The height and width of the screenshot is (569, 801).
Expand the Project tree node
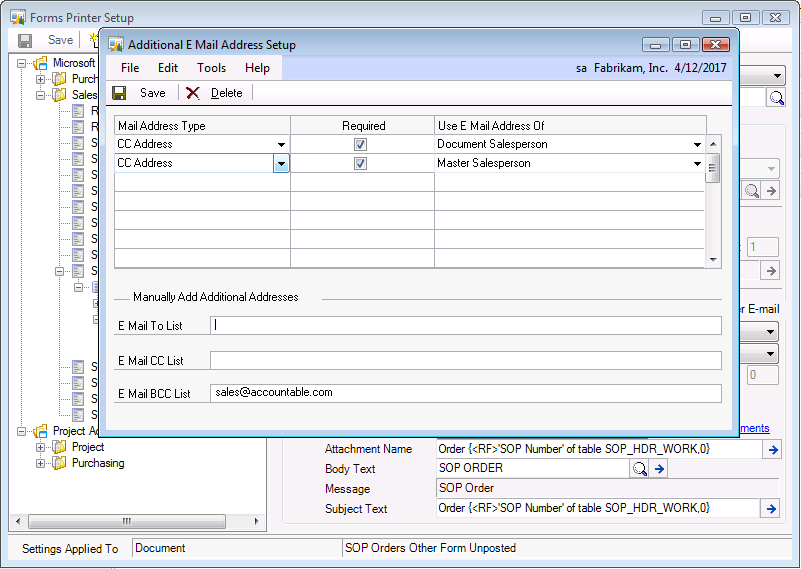click(x=41, y=447)
